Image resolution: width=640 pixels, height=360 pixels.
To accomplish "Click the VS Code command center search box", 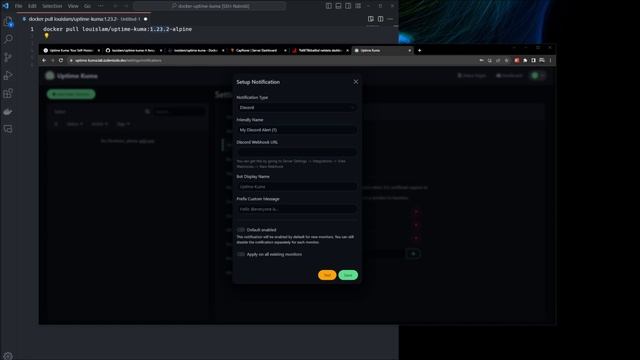I will tap(210, 6).
